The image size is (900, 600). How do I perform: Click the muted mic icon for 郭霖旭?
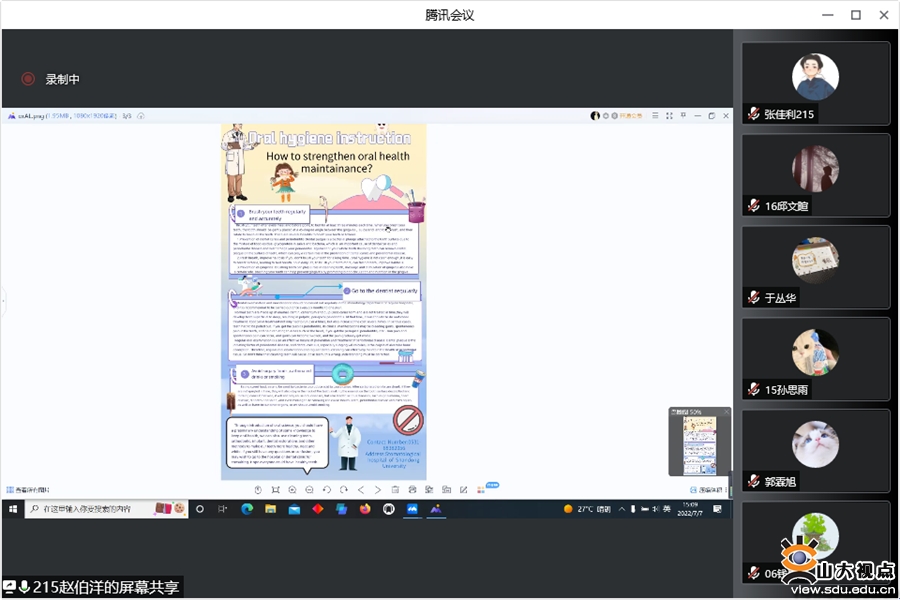pos(754,482)
